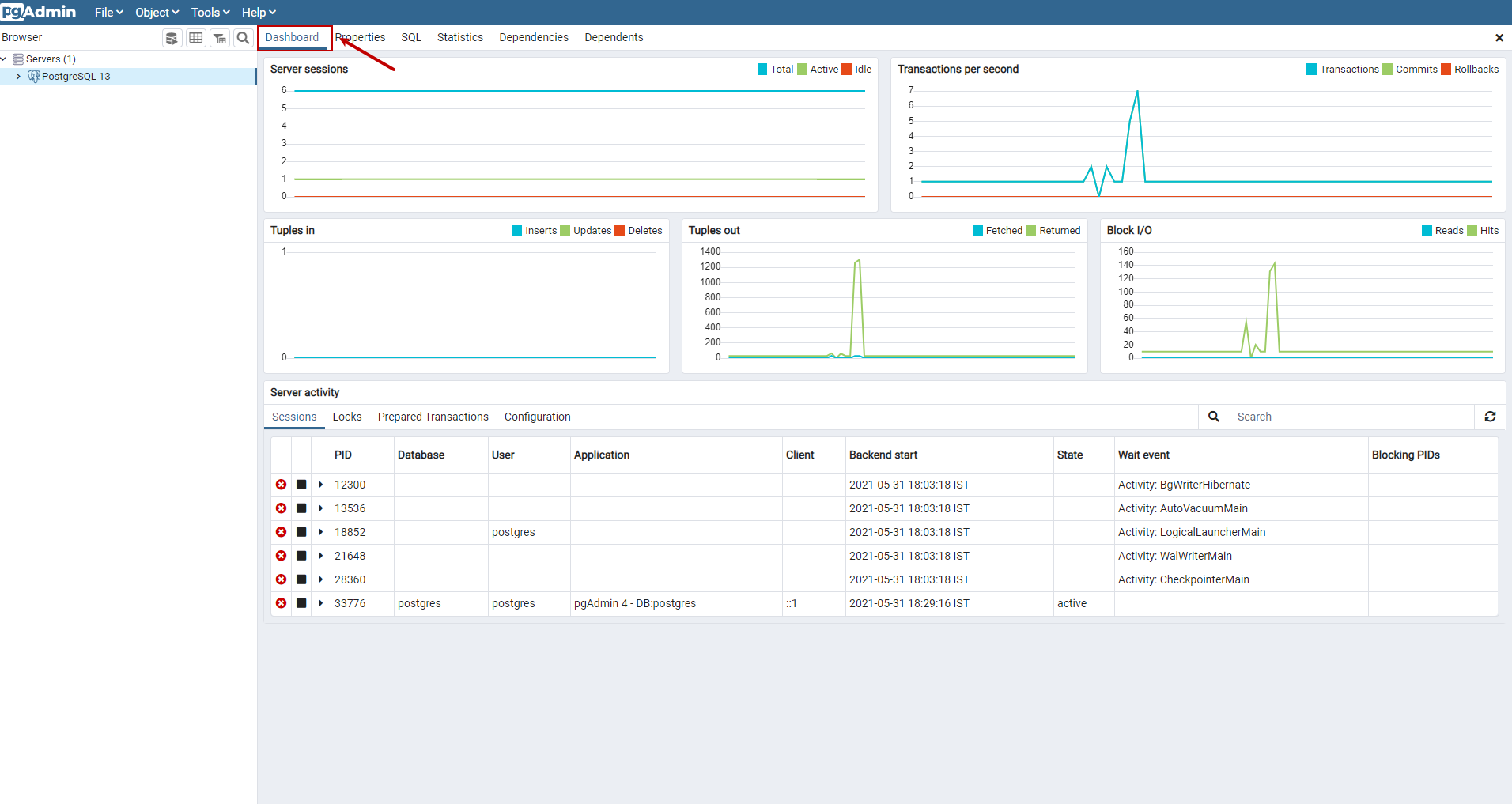Cancel the query for PID 12300
The image size is (1512, 804).
301,485
